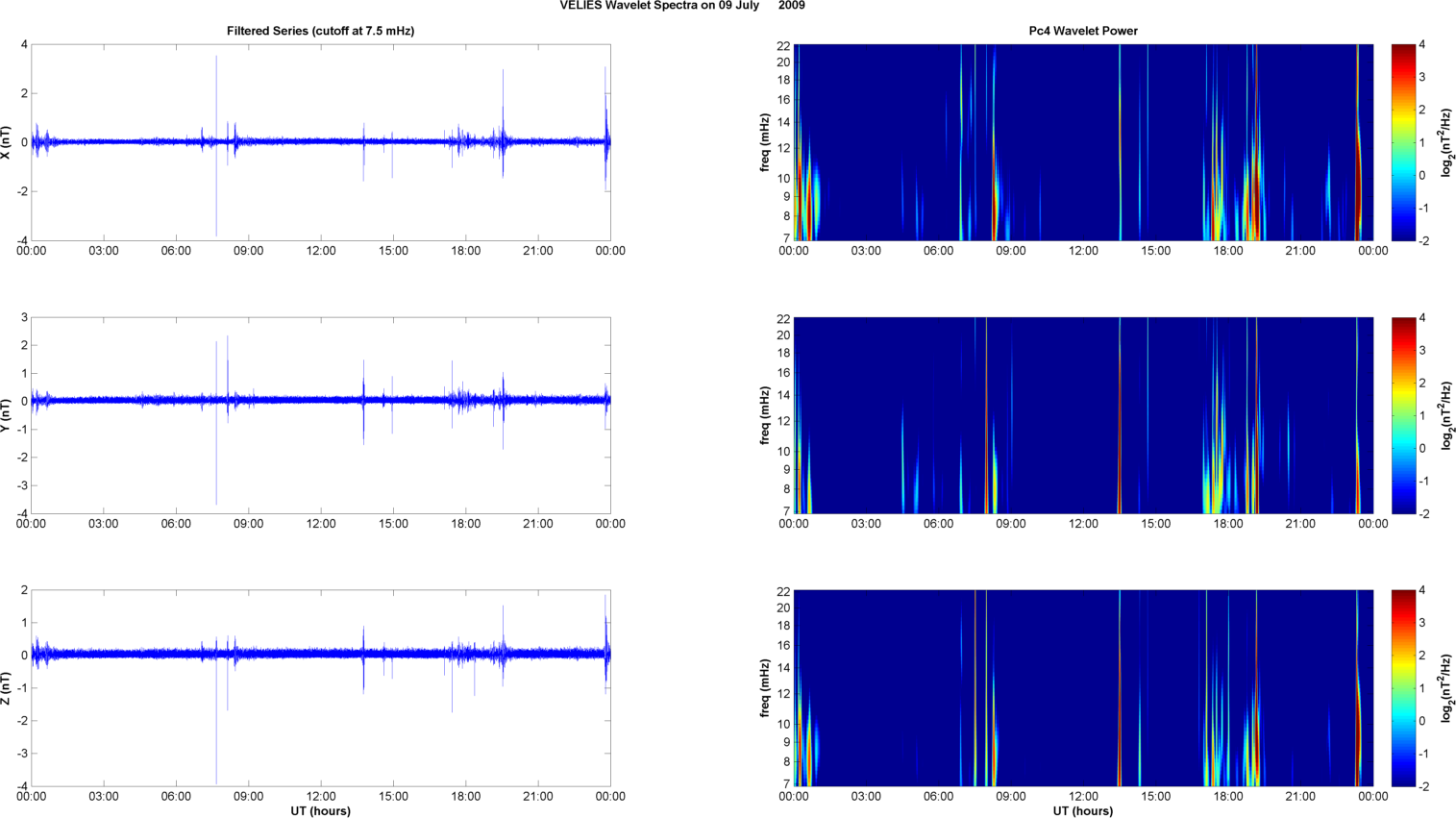Click the middle wavelet plot's colorbar
This screenshot has width=1456, height=818.
(x=1402, y=415)
